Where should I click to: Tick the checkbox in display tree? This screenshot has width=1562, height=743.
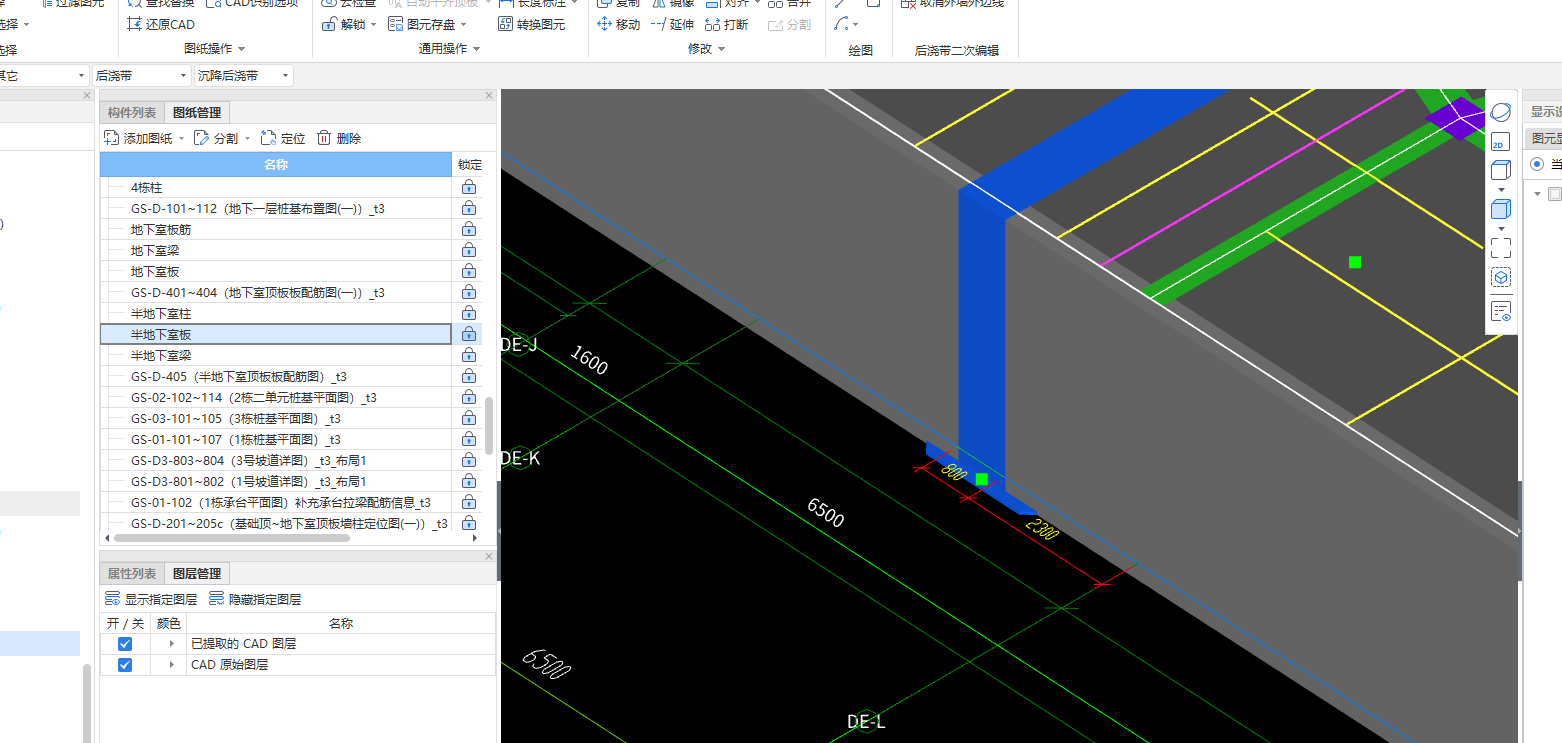point(1554,194)
